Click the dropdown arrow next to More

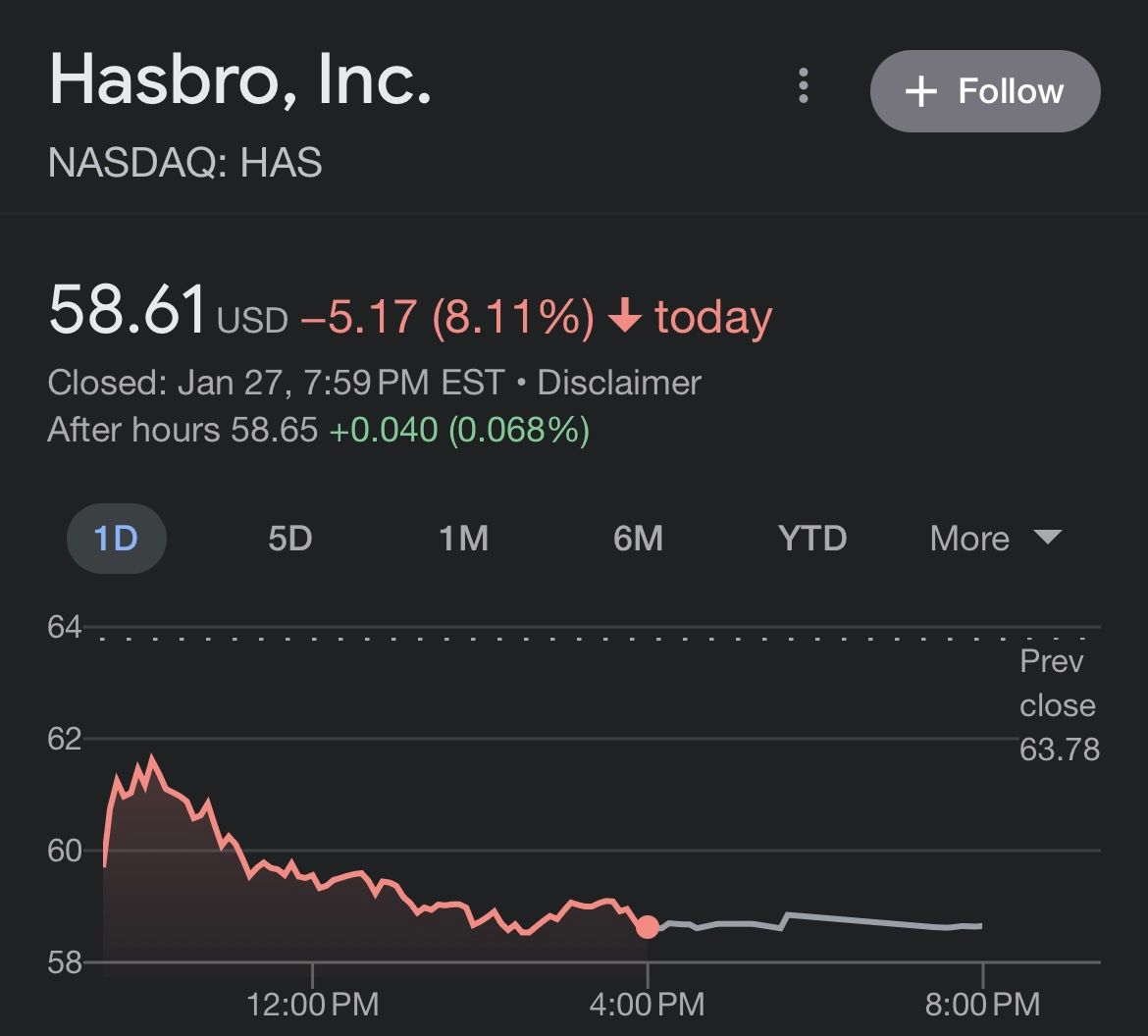pos(1047,537)
